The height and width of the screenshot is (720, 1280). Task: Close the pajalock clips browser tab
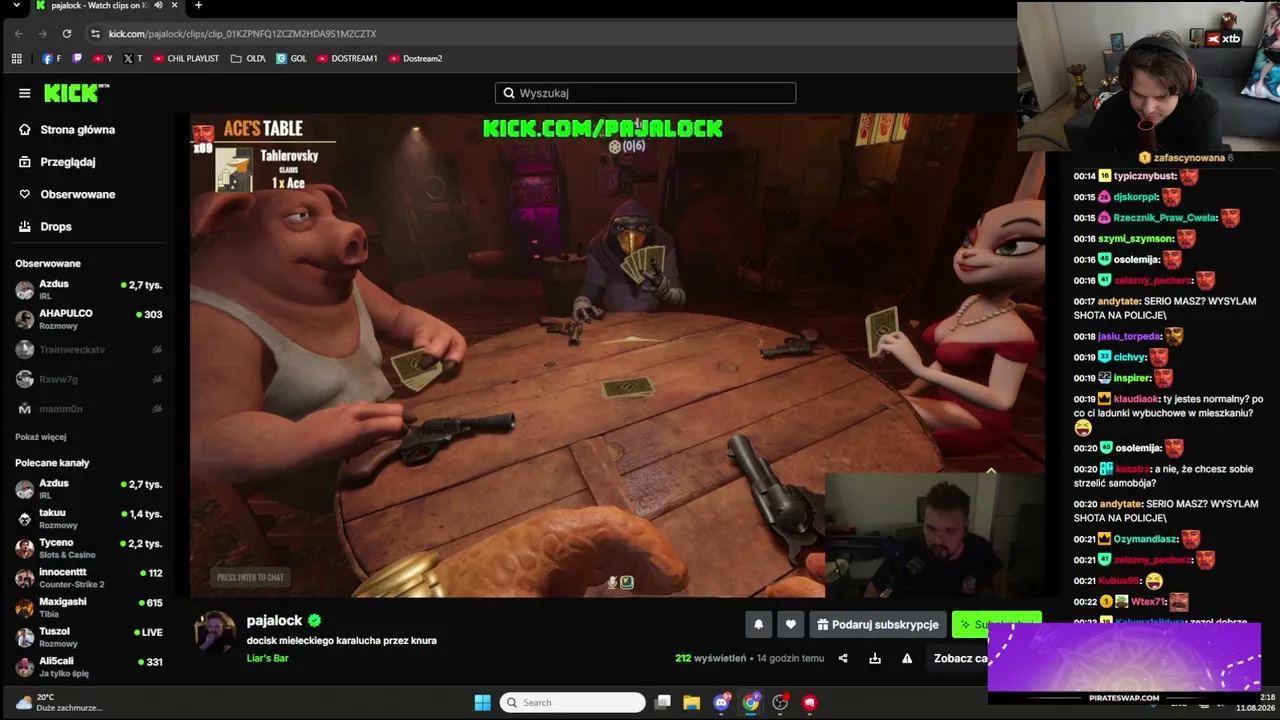(174, 6)
